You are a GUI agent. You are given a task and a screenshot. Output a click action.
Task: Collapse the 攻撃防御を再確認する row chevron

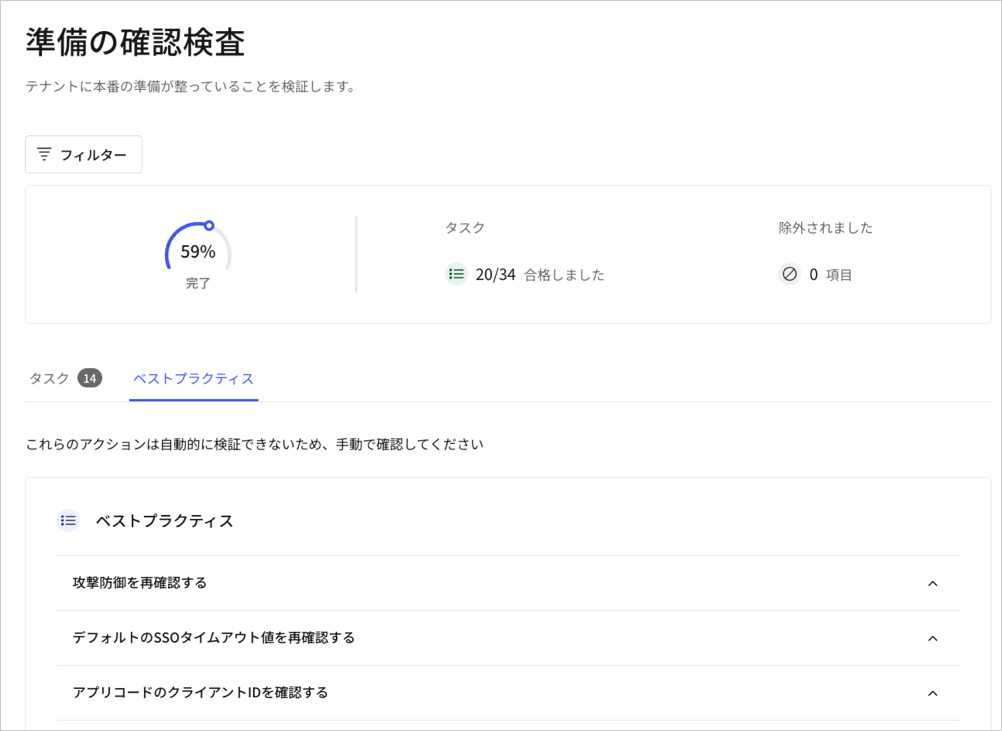pyautogui.click(x=933, y=583)
